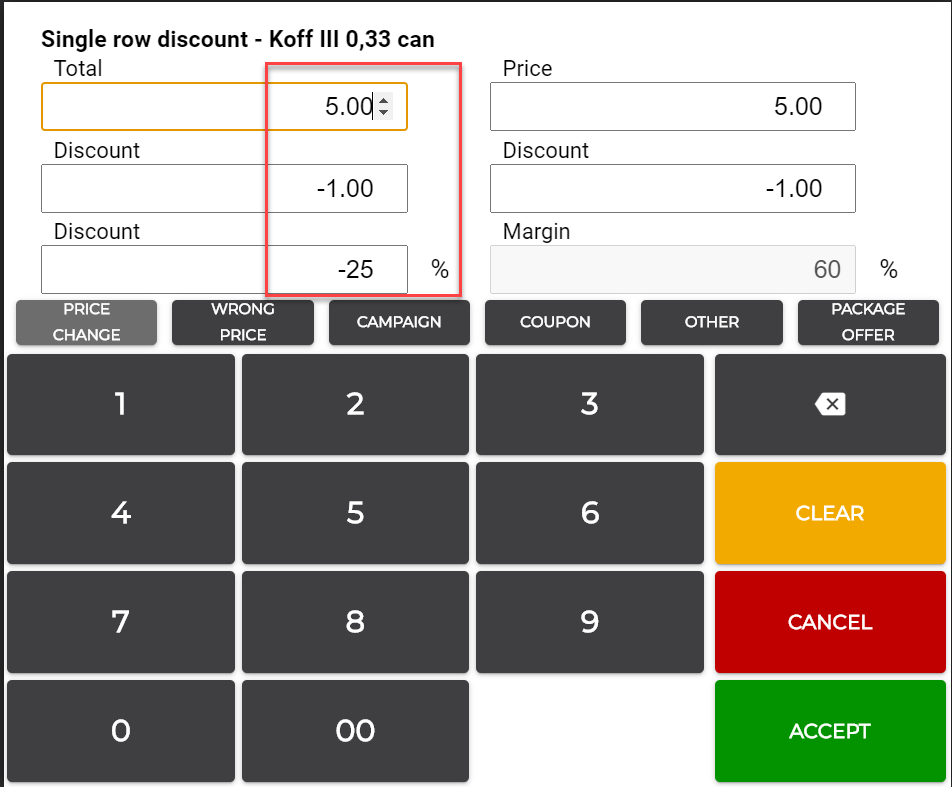Choose the PACKAGE OFFER reason
952x787 pixels.
click(868, 322)
